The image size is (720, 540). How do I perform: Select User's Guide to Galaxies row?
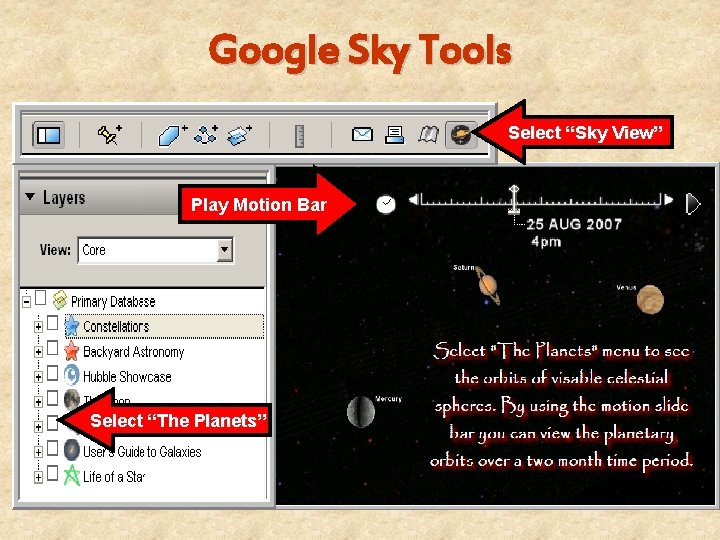pyautogui.click(x=142, y=452)
